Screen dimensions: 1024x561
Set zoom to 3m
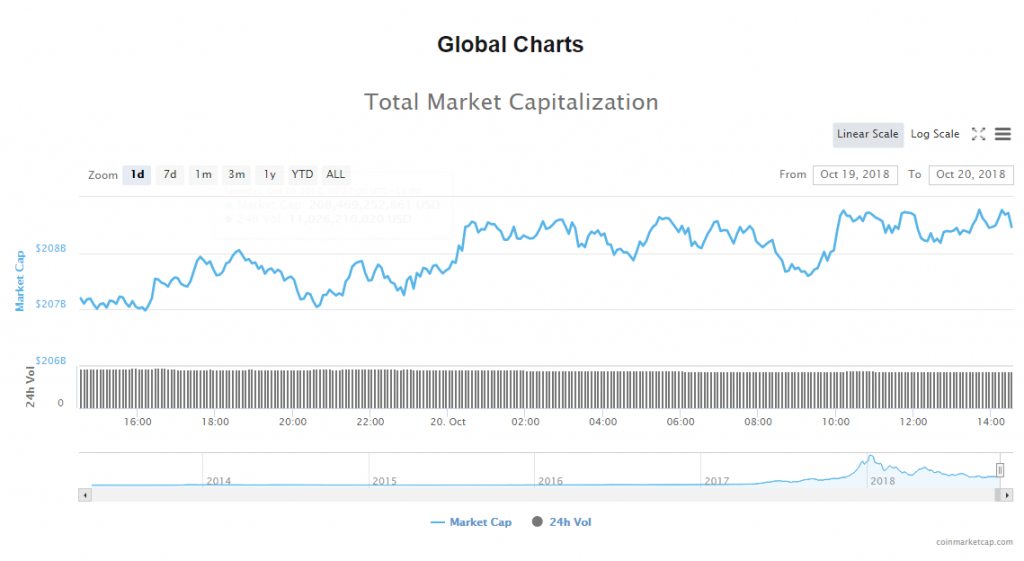click(x=236, y=174)
